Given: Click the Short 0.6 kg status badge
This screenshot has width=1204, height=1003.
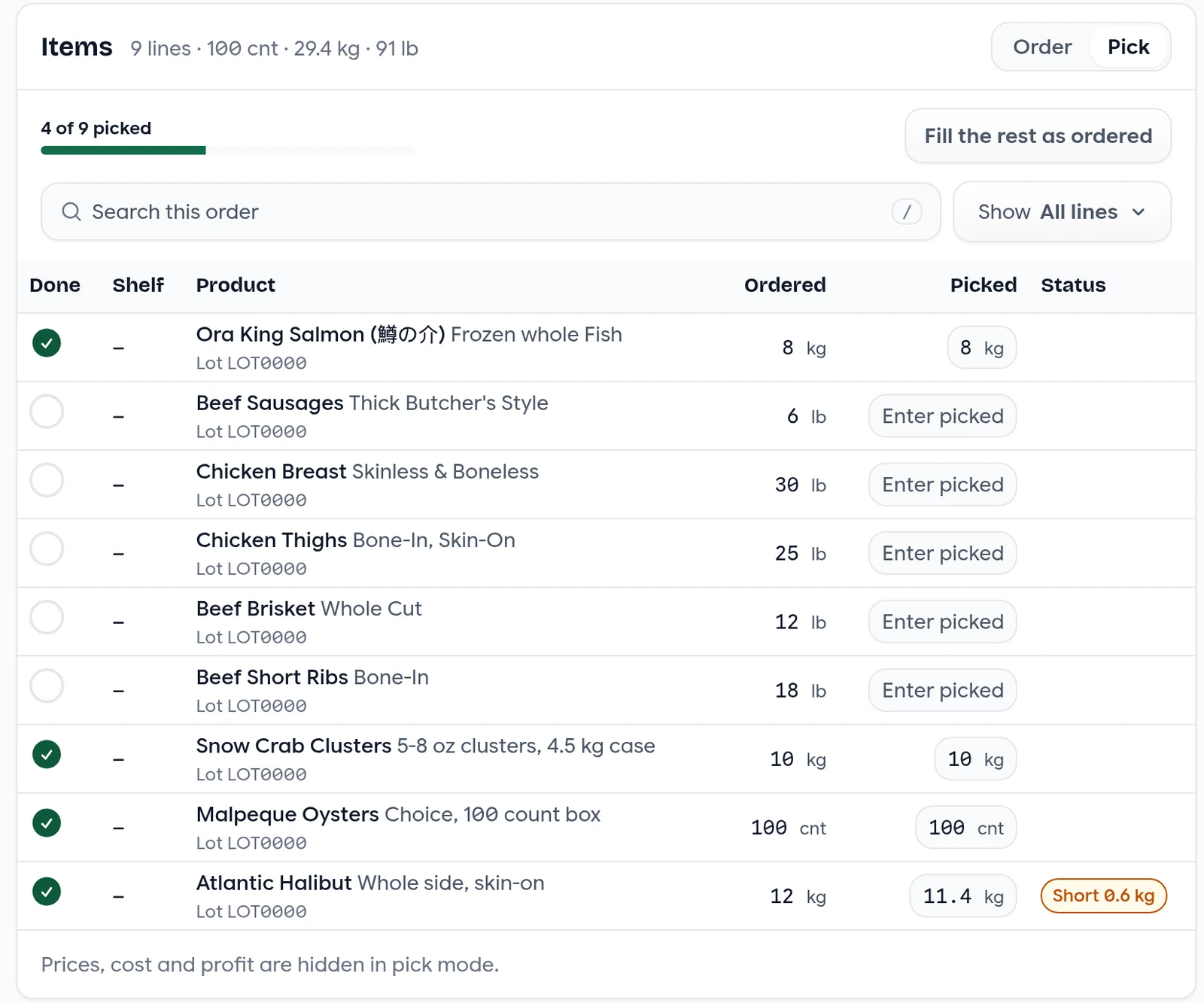Looking at the screenshot, I should click(1103, 896).
